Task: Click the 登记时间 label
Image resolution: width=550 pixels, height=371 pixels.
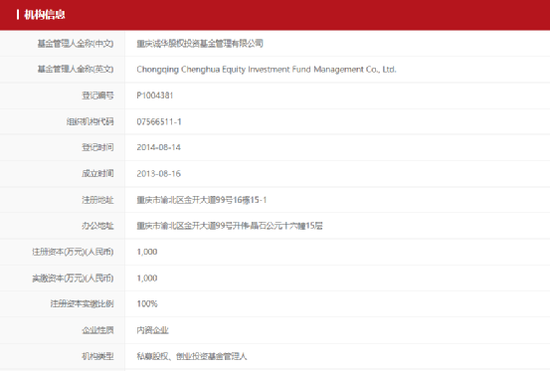Action: pyautogui.click(x=98, y=147)
